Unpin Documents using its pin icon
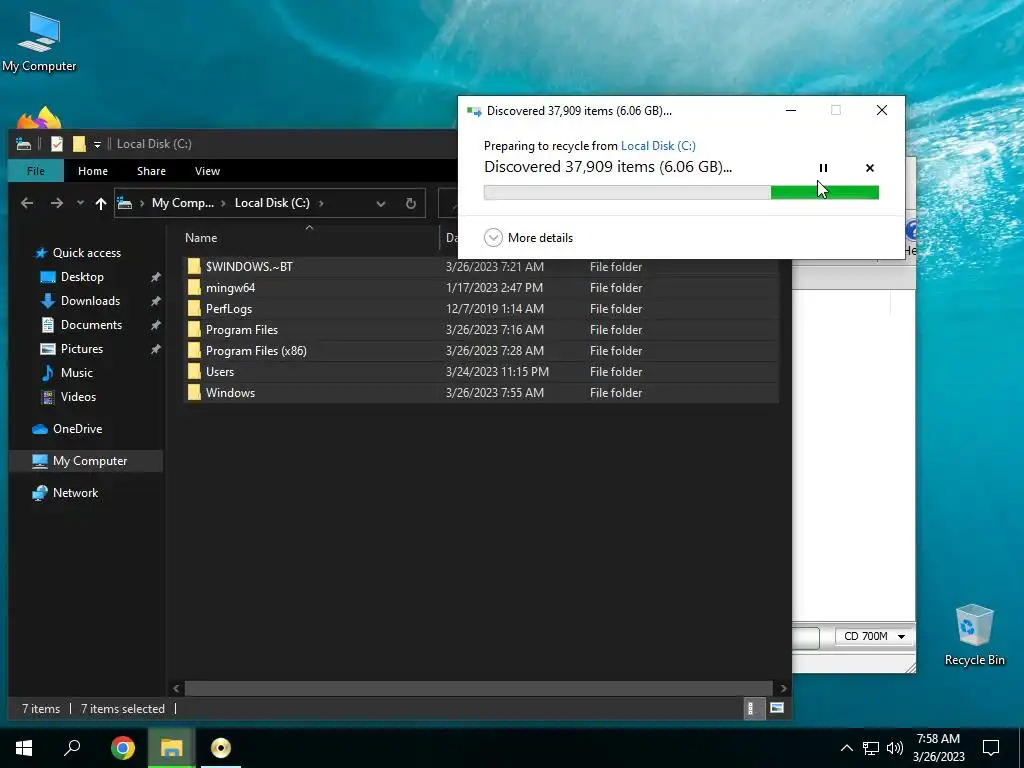Viewport: 1024px width, 768px height. click(155, 325)
